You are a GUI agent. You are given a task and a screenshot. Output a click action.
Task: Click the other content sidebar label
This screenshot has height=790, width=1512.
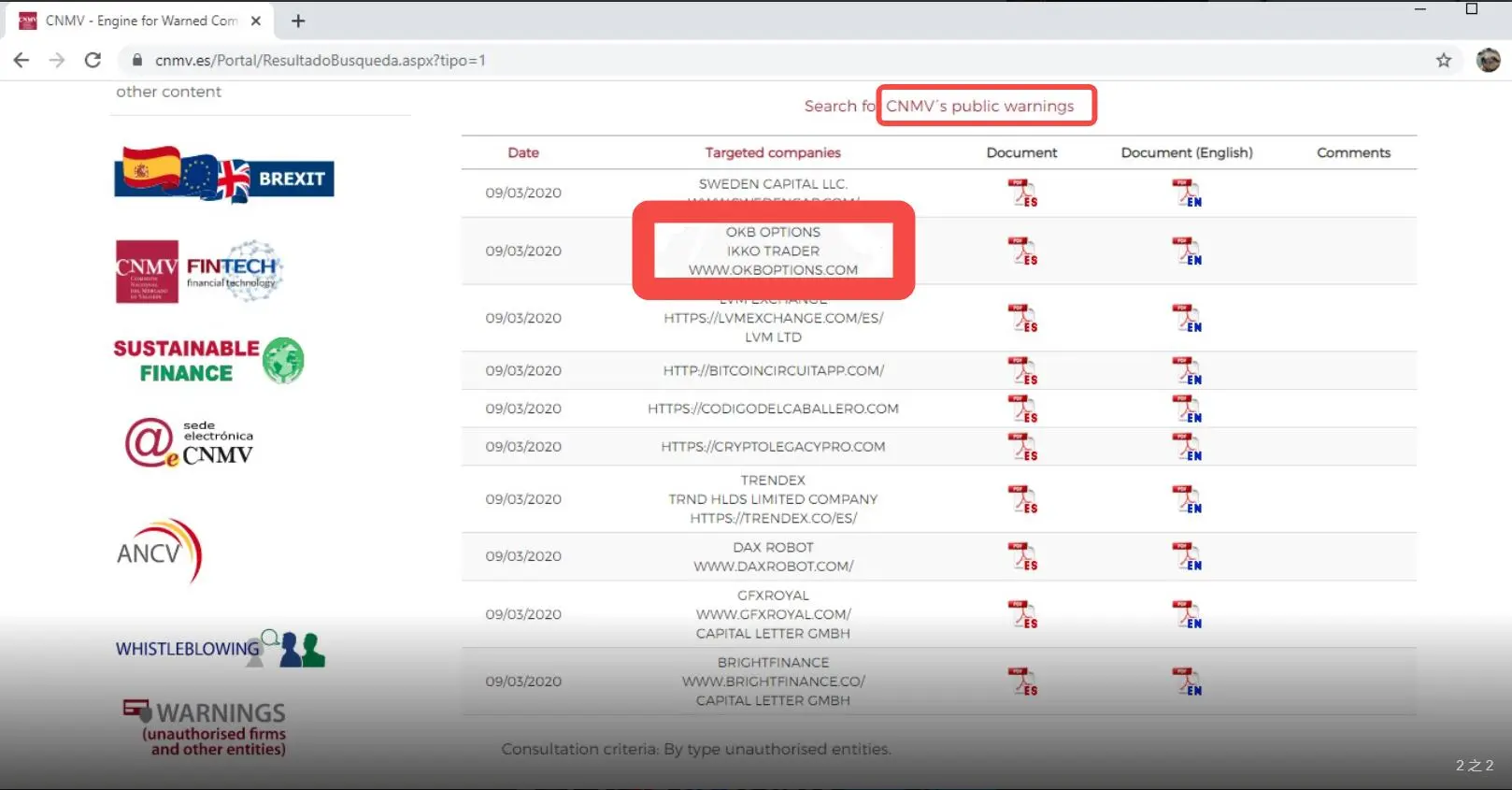click(168, 92)
